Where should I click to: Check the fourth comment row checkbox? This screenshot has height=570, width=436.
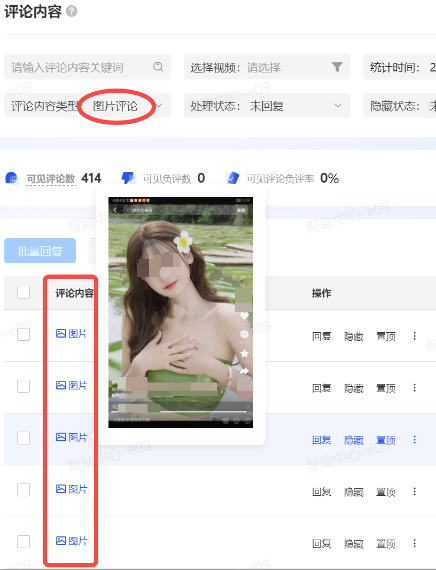(24, 490)
